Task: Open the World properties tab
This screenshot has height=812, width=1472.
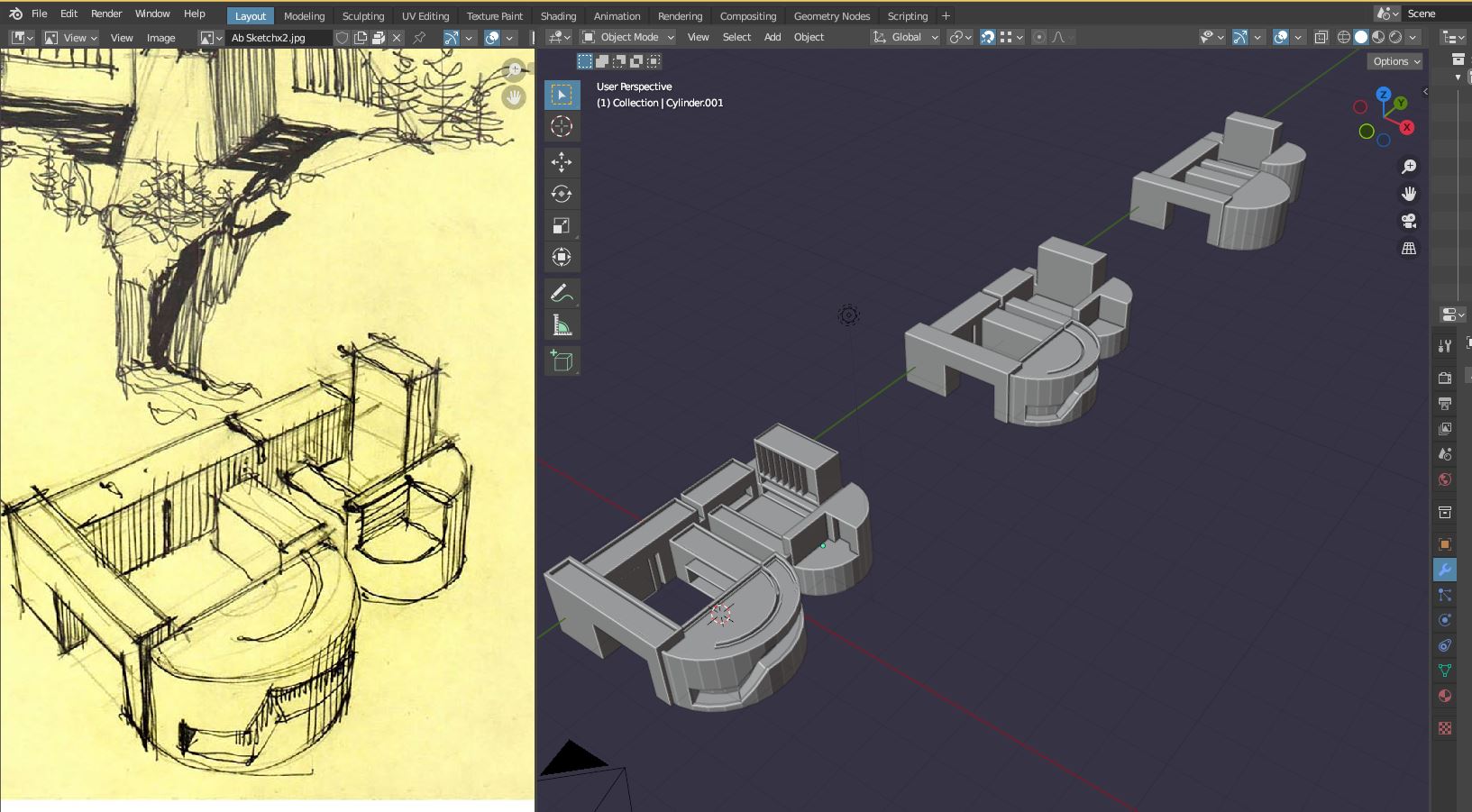Action: click(x=1445, y=479)
